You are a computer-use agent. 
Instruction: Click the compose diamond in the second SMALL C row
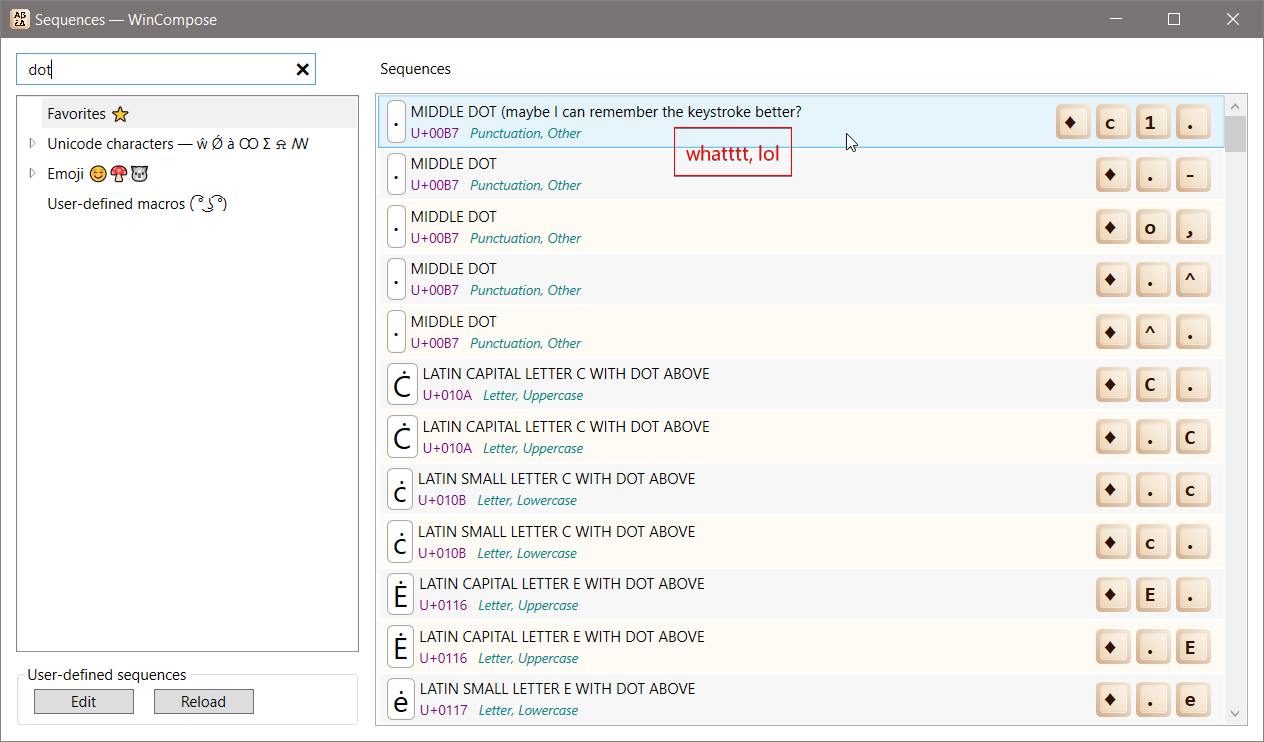(1111, 542)
